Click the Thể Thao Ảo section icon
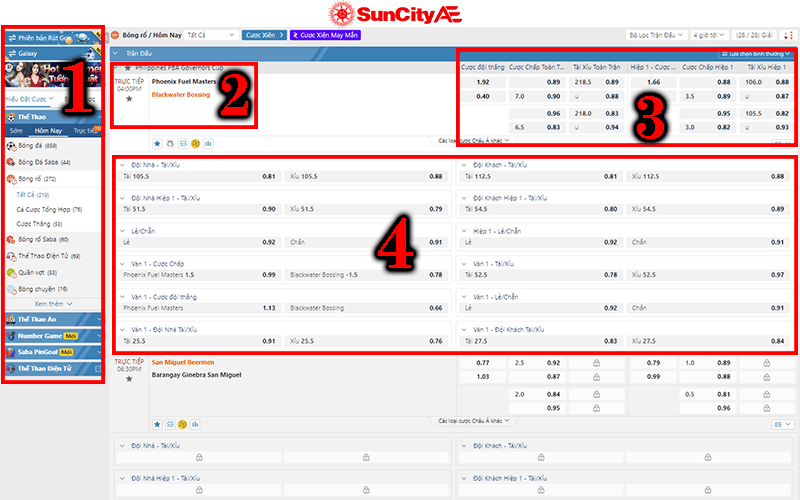This screenshot has height=500, width=800. coord(11,319)
